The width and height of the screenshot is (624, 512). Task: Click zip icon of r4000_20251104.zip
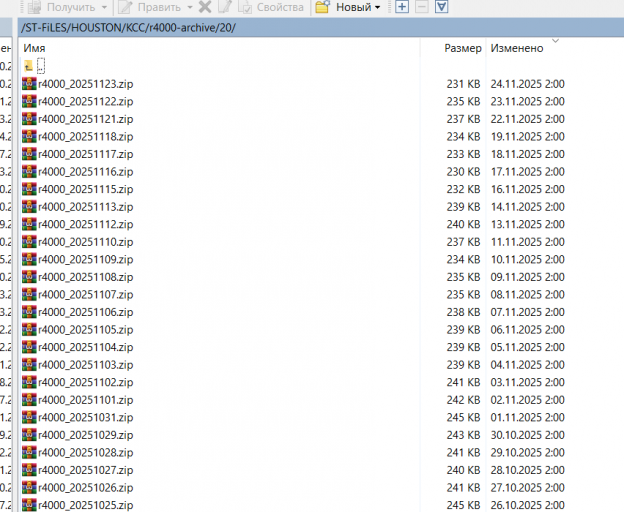[29, 347]
